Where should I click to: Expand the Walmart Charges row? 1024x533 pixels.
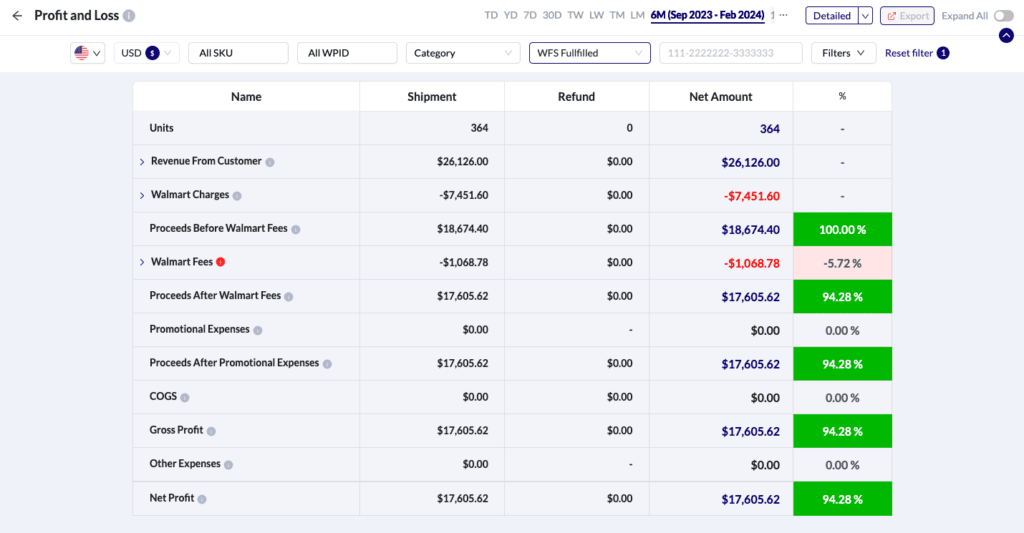pos(142,195)
